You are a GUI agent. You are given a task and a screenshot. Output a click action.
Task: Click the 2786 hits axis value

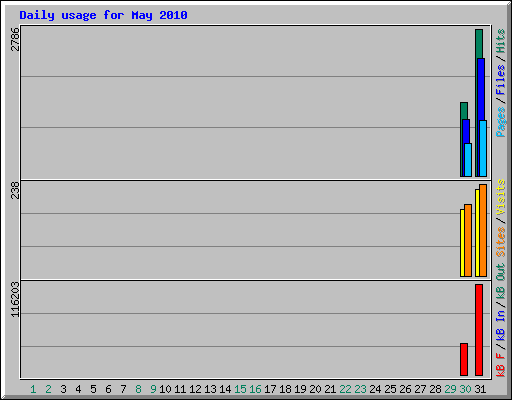[x=15, y=39]
